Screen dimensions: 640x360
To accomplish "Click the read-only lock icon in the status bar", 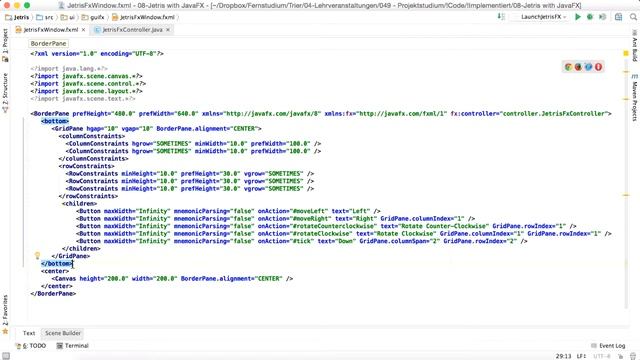I will (x=620, y=356).
